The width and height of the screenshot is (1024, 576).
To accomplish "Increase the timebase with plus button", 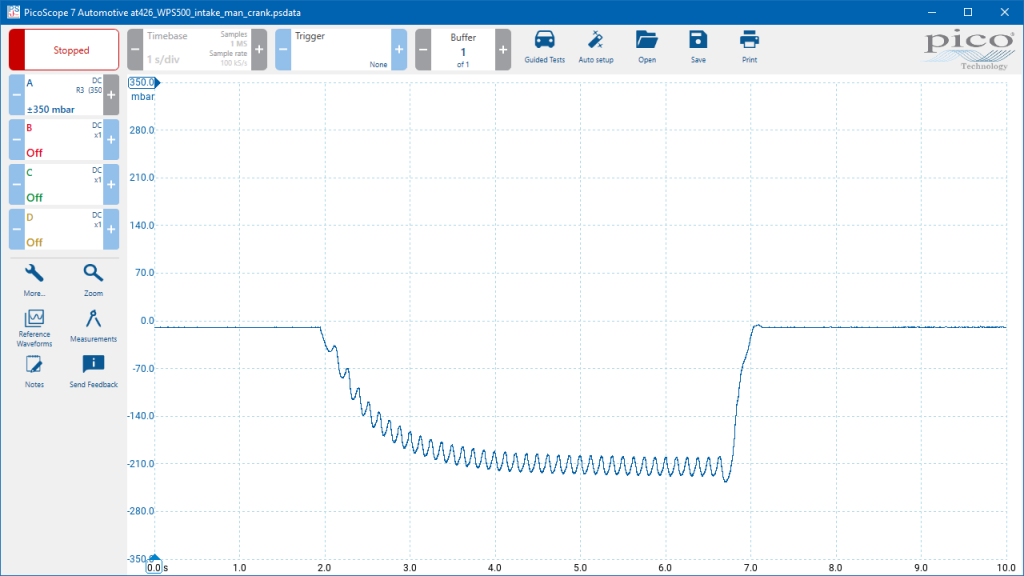I will click(259, 50).
